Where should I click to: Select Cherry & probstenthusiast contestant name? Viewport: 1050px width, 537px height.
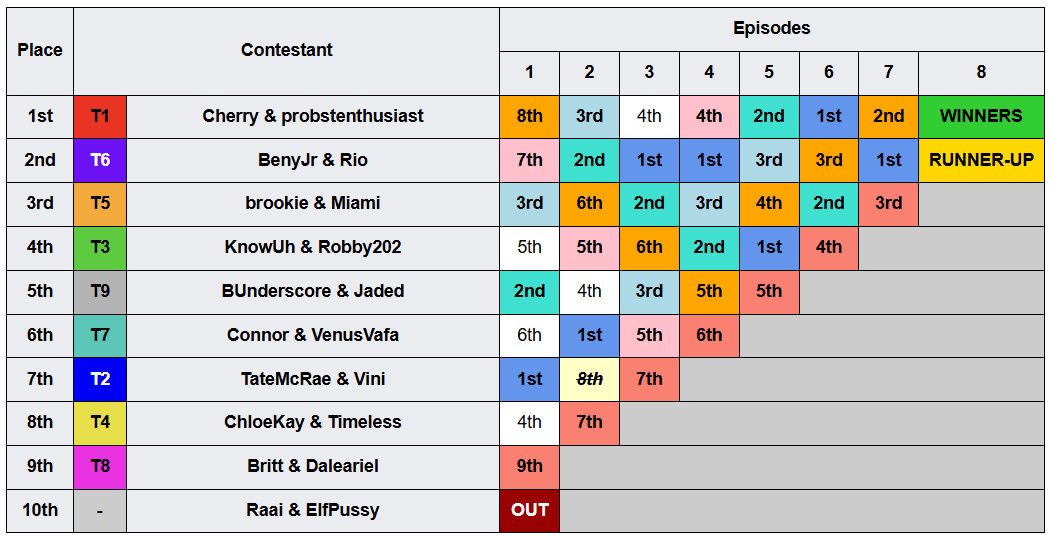tap(313, 117)
